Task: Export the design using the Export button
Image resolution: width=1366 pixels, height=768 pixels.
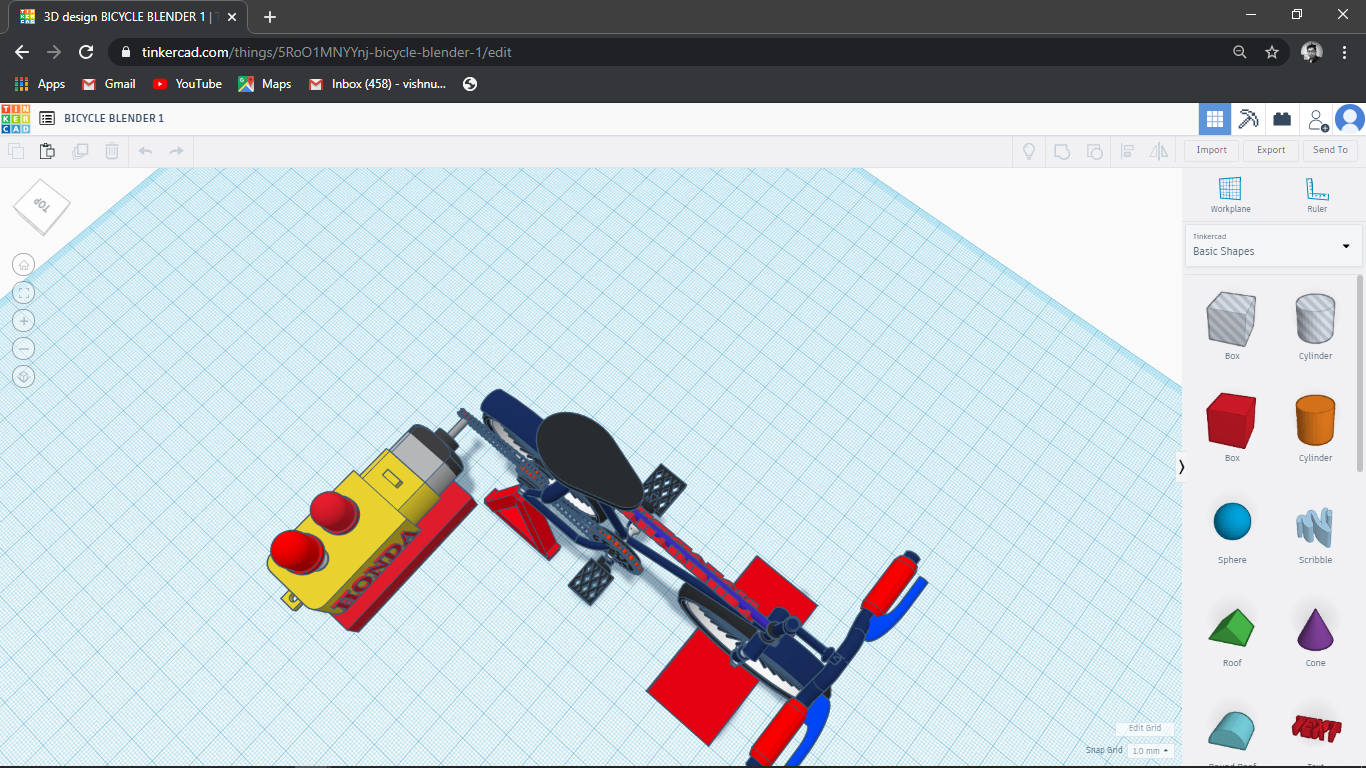Action: coord(1270,150)
